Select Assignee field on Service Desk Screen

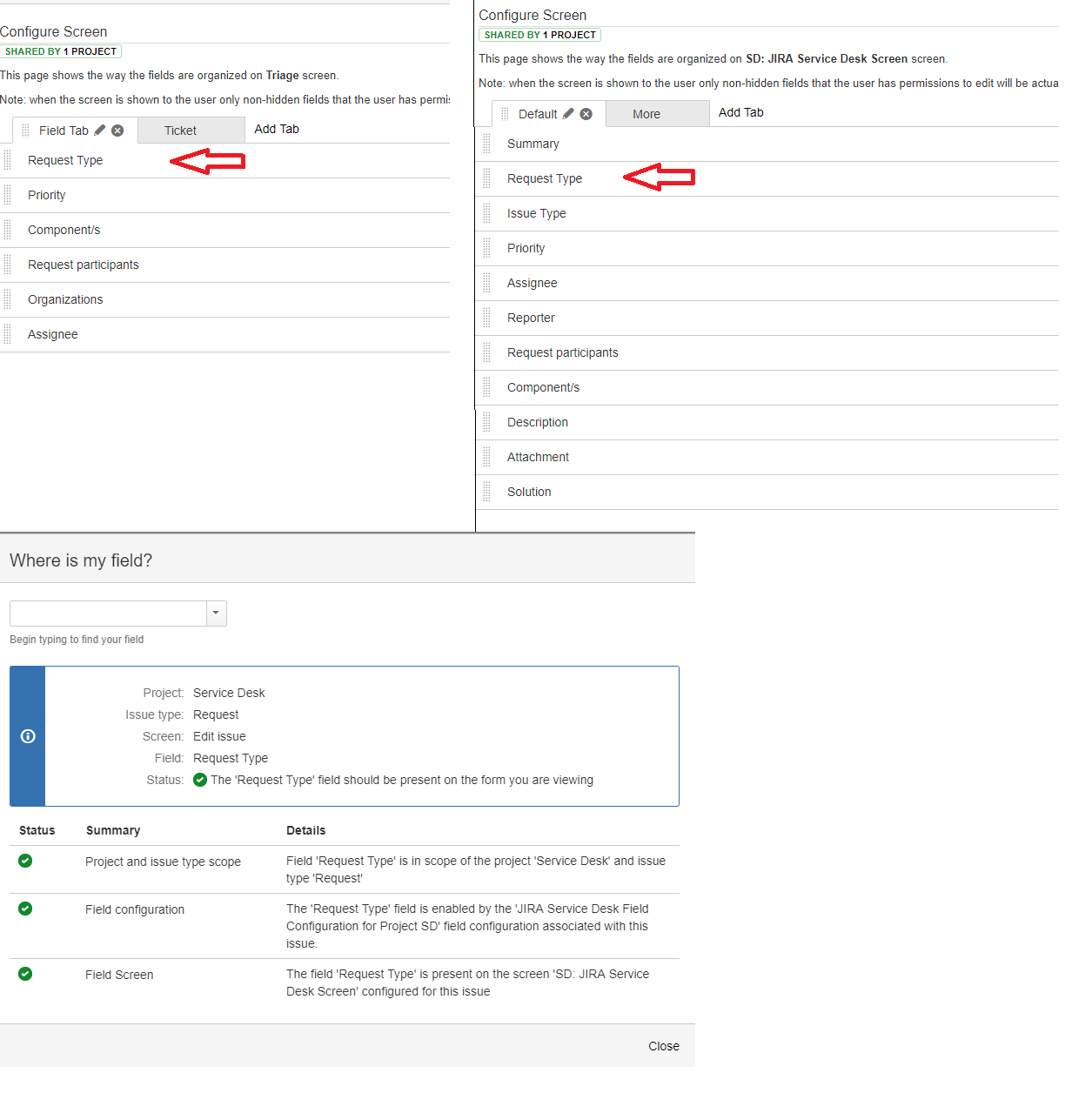[767, 283]
